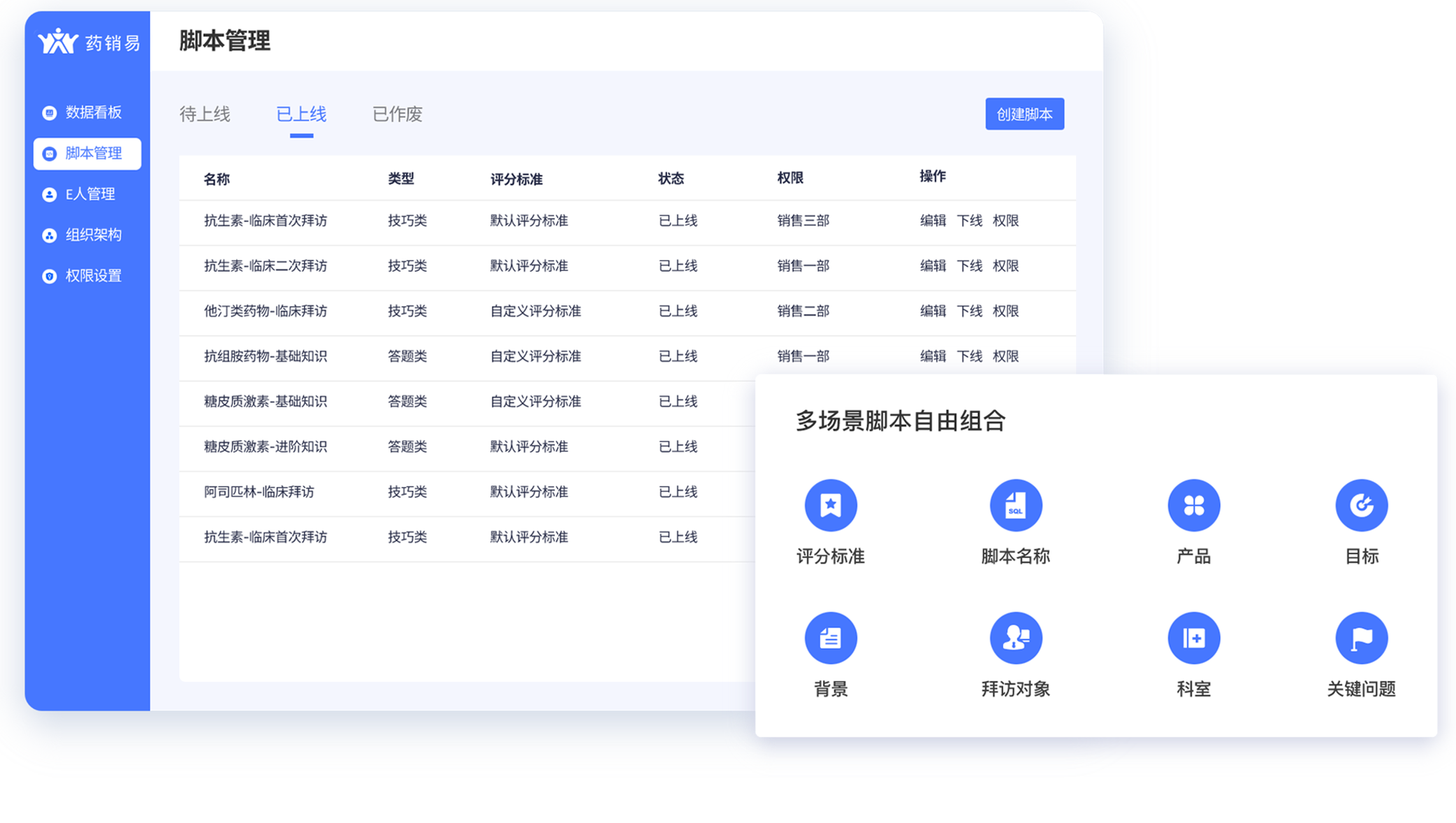Open the 背景 document icon
The image size is (1456, 823).
click(x=830, y=638)
